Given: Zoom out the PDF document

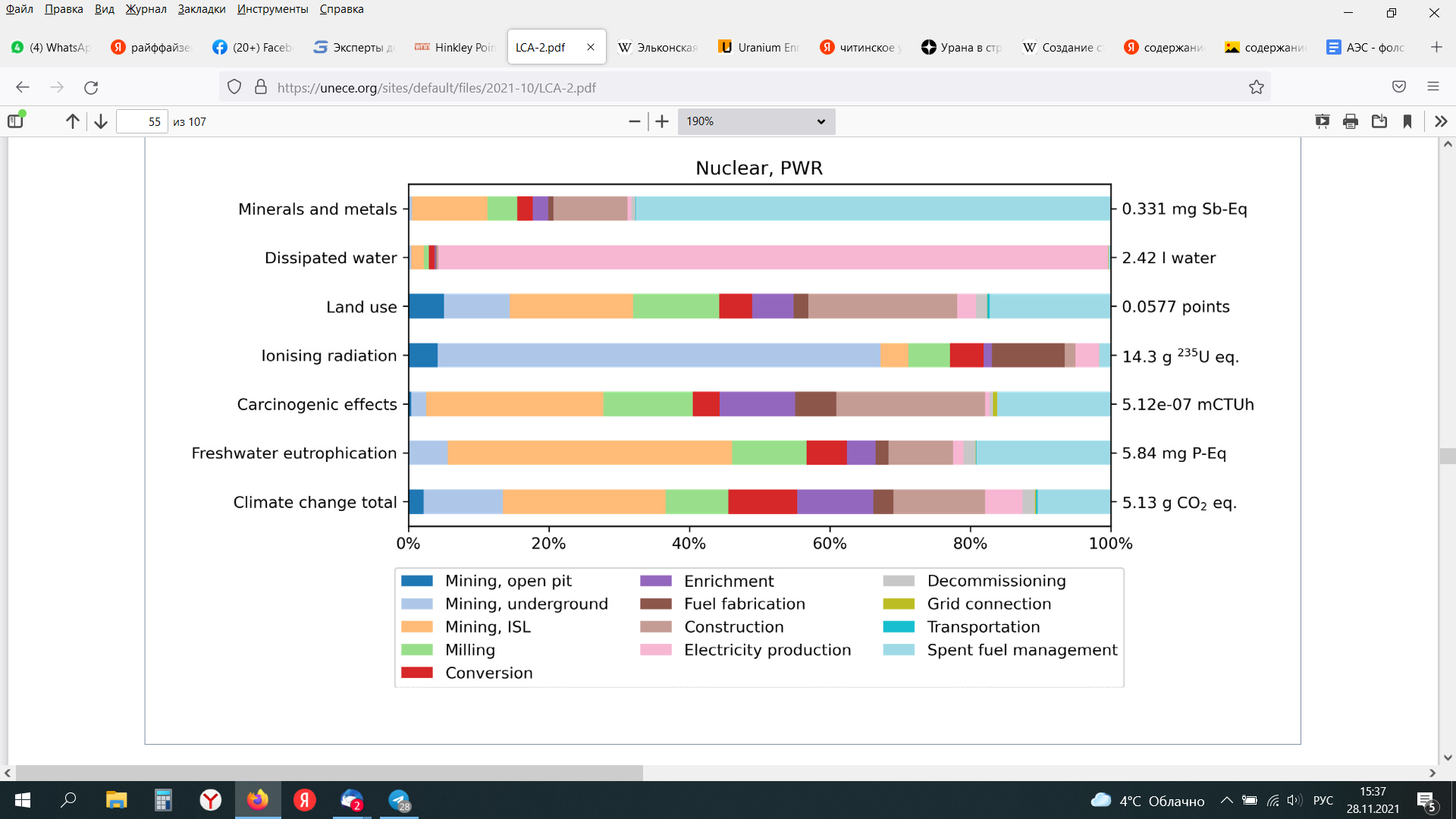Looking at the screenshot, I should click(x=635, y=121).
